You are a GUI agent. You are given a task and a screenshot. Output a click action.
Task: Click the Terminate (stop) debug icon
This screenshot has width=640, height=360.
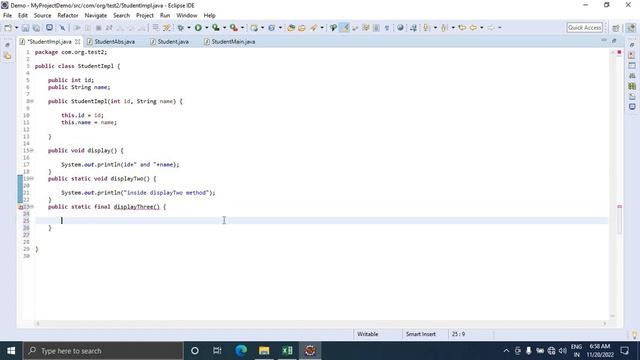click(98, 28)
